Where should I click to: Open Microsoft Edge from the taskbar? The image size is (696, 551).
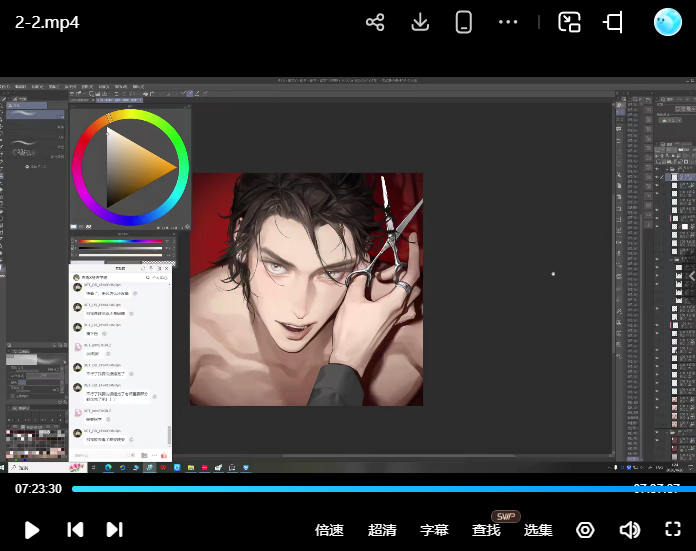coord(108,468)
